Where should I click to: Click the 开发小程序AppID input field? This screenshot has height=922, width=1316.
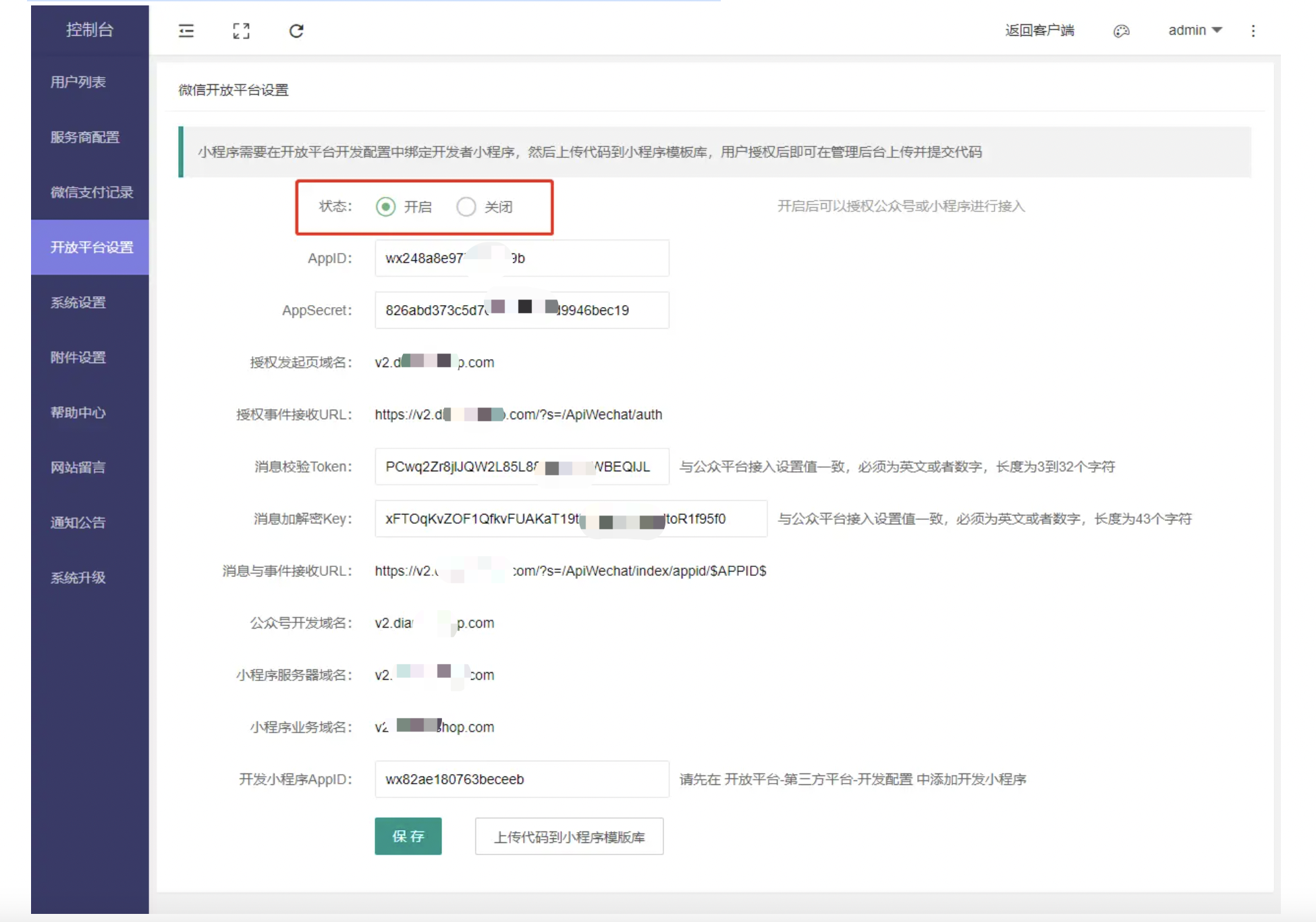[522, 779]
